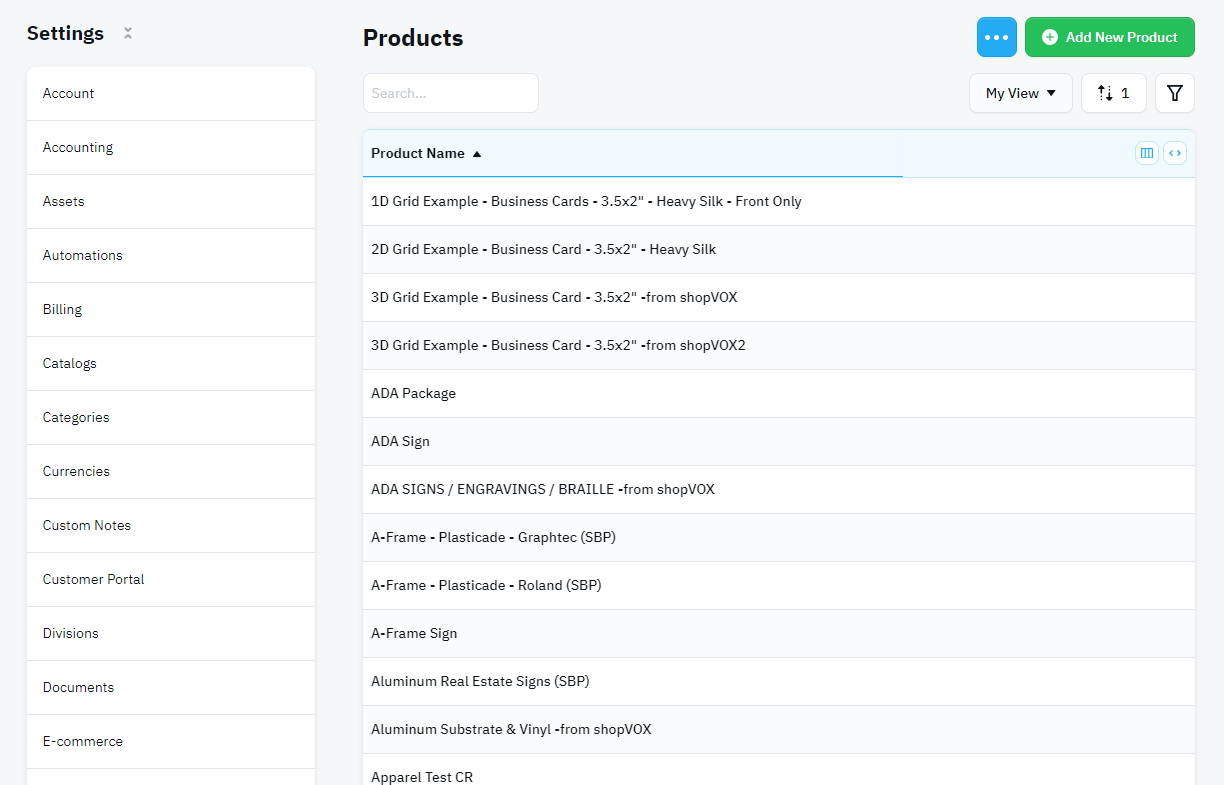The height and width of the screenshot is (785, 1224).
Task: Open the blue ellipsis options icon
Action: coord(996,37)
